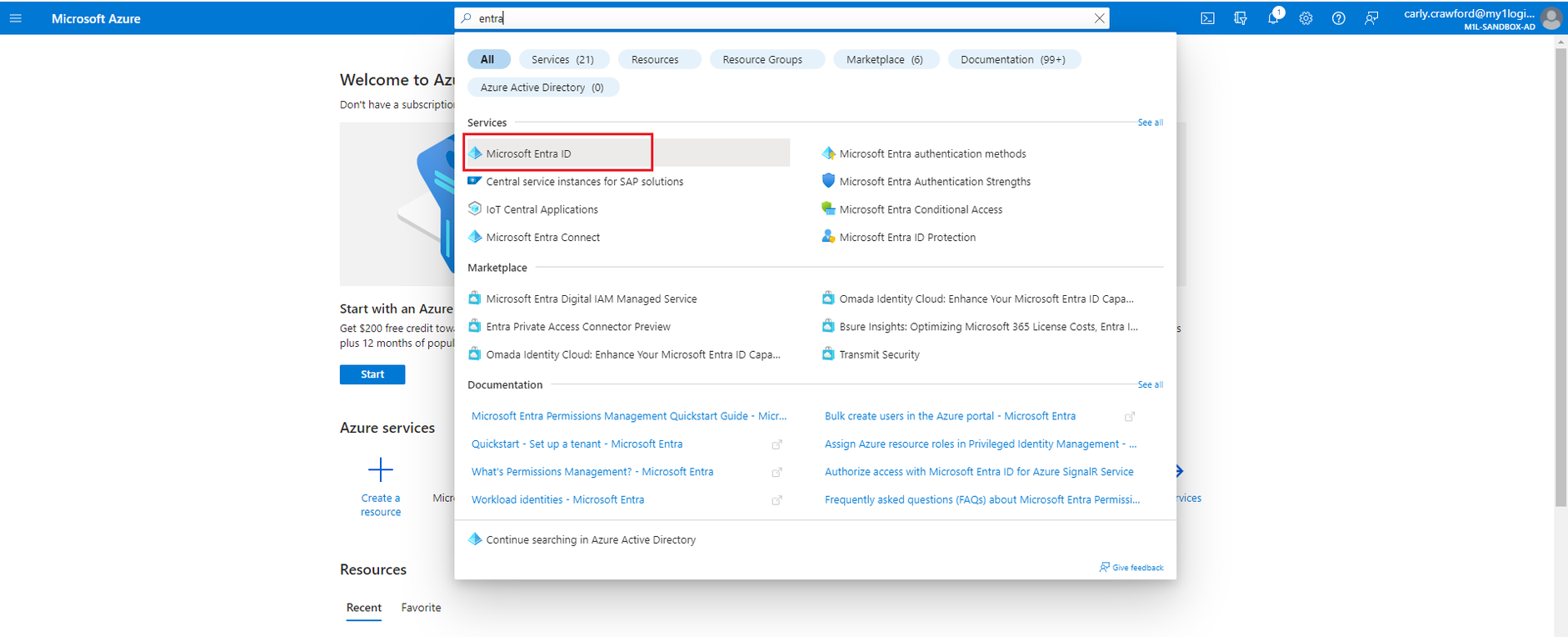Click the Bsure Insights marketplace icon

(828, 326)
